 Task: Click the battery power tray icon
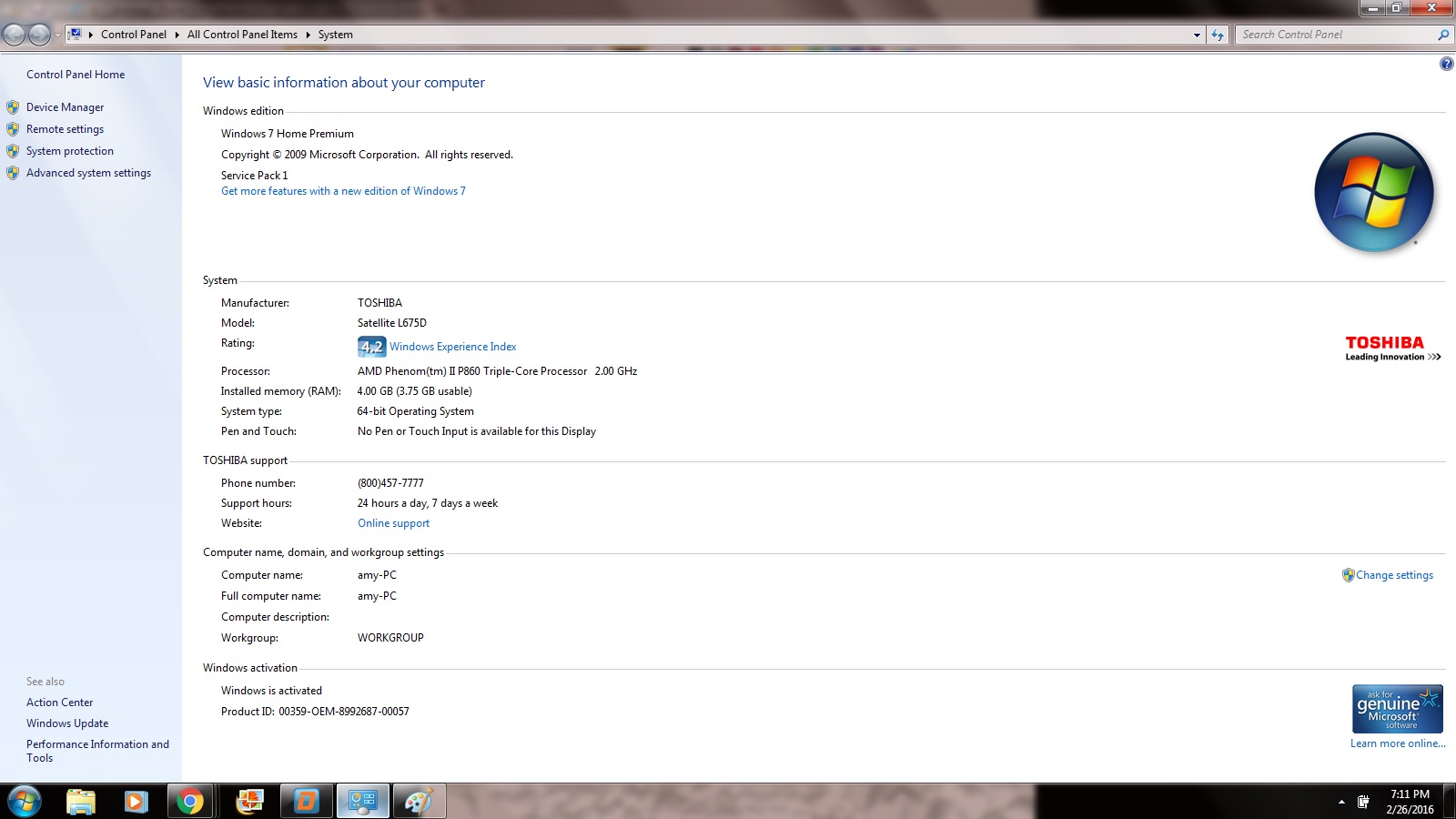pyautogui.click(x=1363, y=802)
